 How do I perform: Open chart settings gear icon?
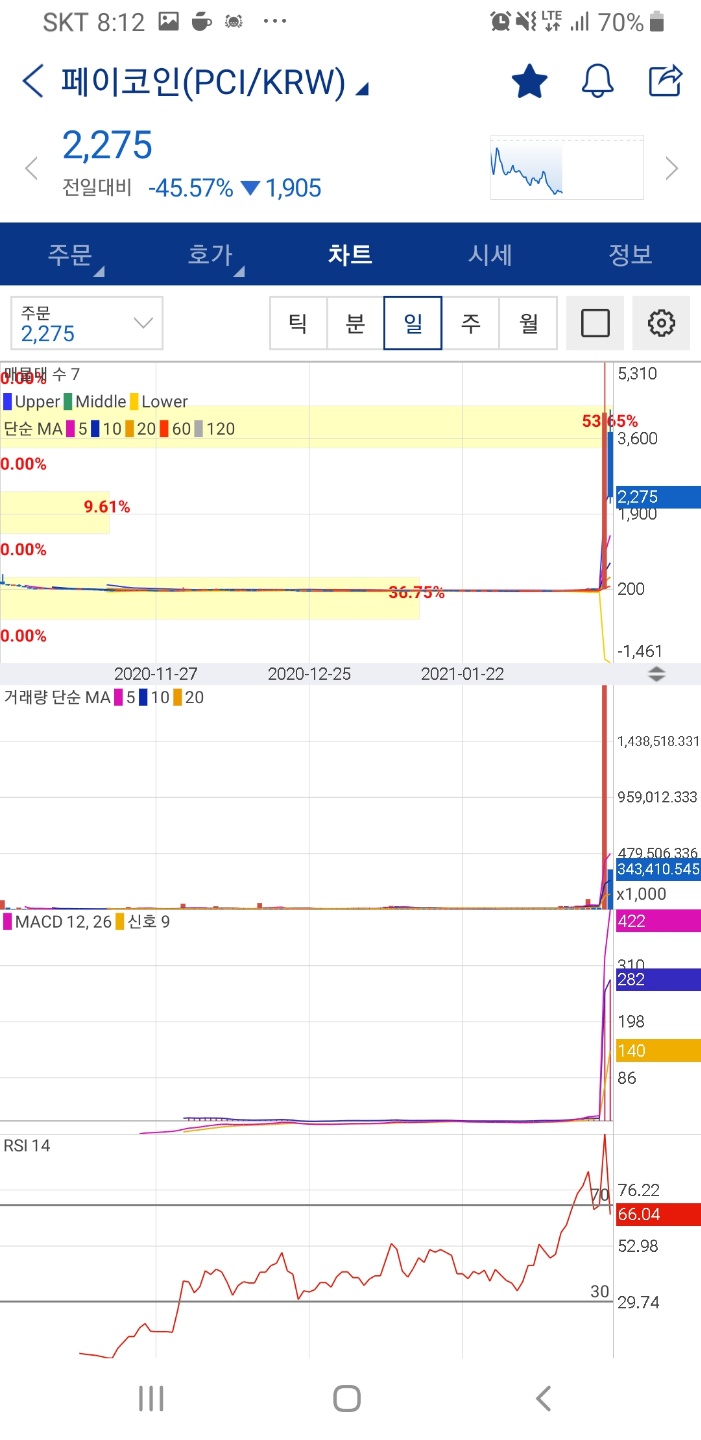click(x=661, y=323)
